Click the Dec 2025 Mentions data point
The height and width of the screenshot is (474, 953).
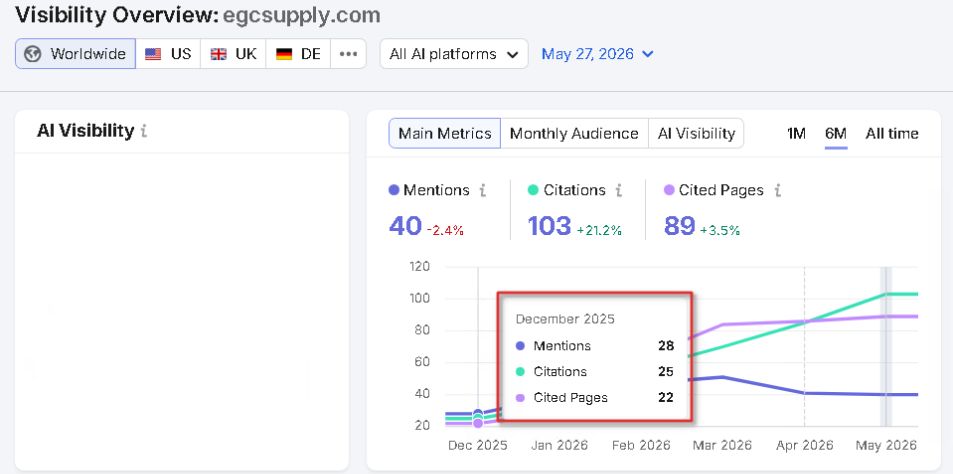coord(478,413)
